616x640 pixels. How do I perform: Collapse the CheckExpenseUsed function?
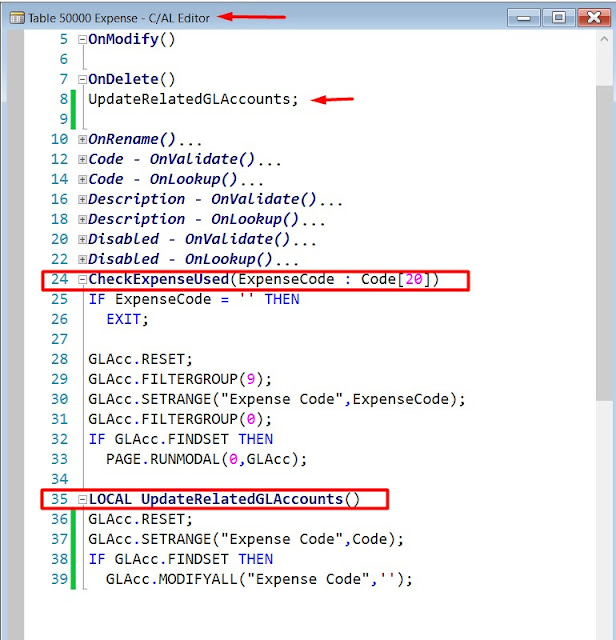coord(82,280)
